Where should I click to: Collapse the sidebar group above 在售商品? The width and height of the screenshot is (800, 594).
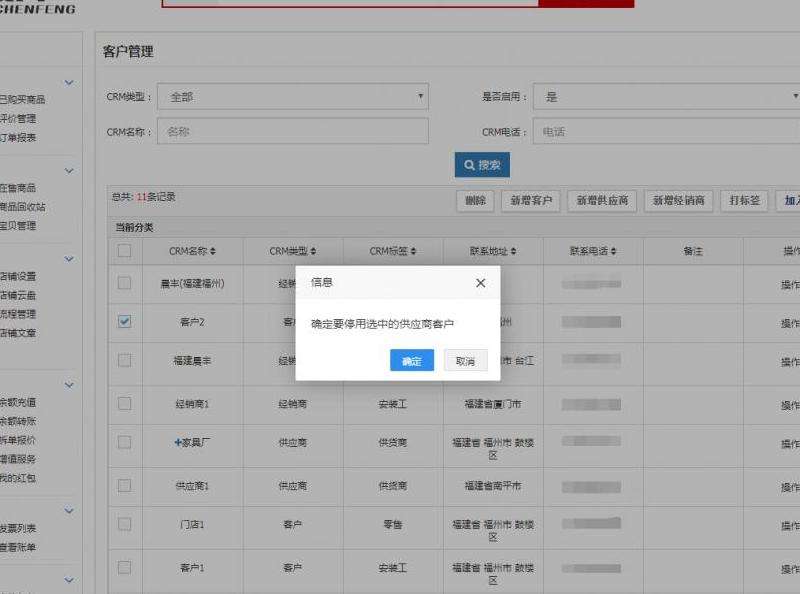pyautogui.click(x=69, y=171)
